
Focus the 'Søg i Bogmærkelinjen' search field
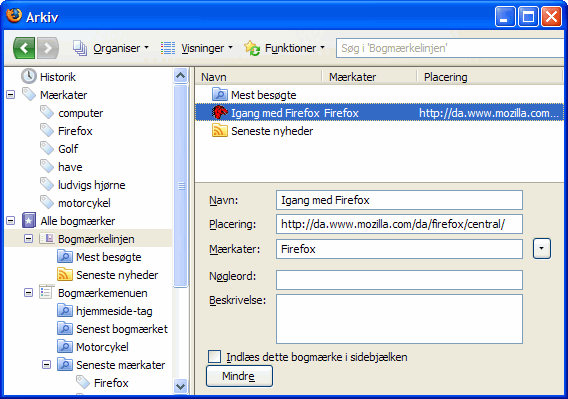click(450, 48)
